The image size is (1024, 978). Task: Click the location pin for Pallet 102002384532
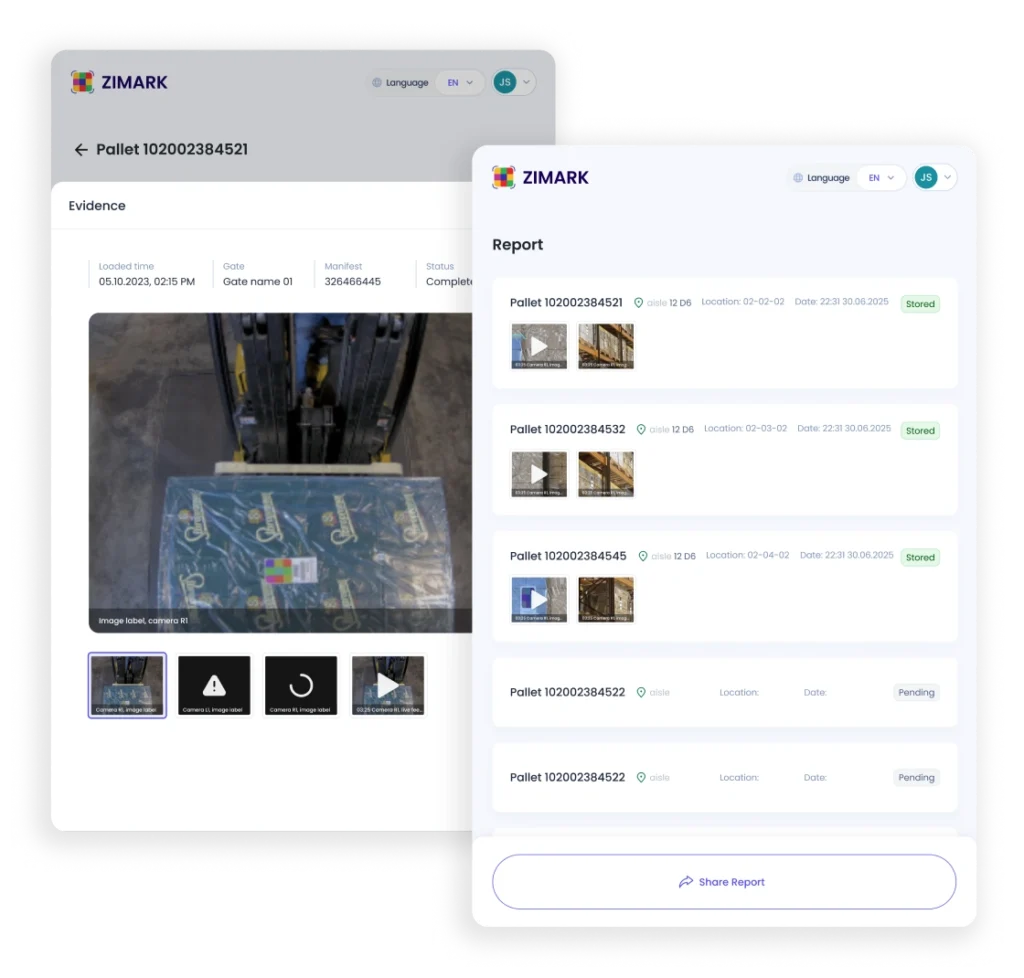tap(640, 430)
